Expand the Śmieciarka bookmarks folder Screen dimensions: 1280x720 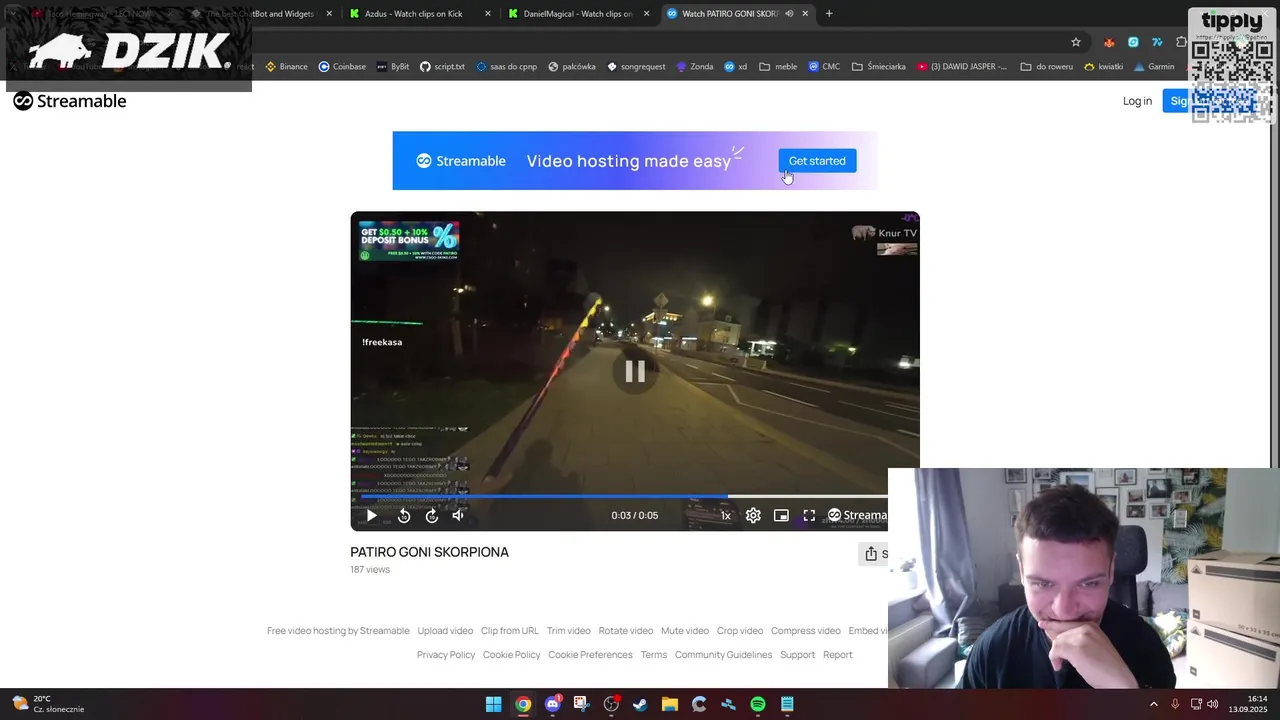pos(879,67)
